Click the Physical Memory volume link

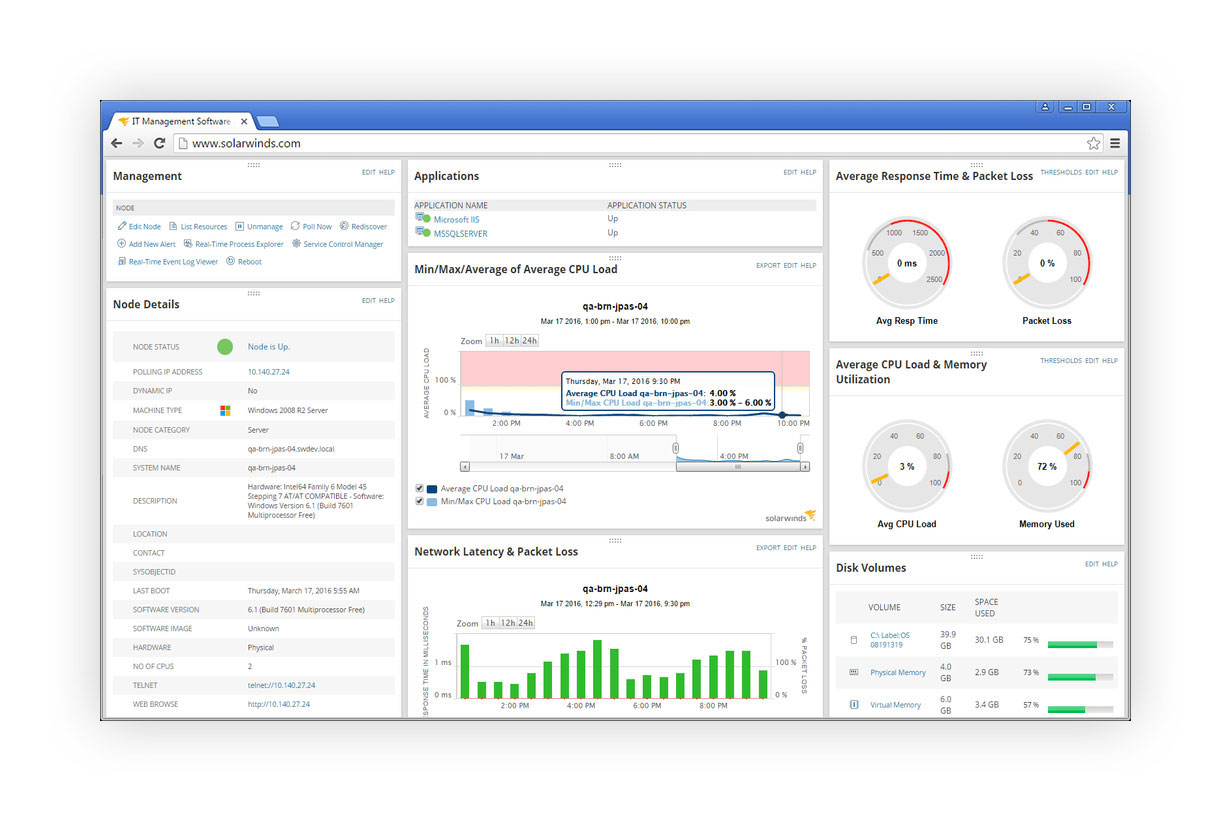coord(898,673)
